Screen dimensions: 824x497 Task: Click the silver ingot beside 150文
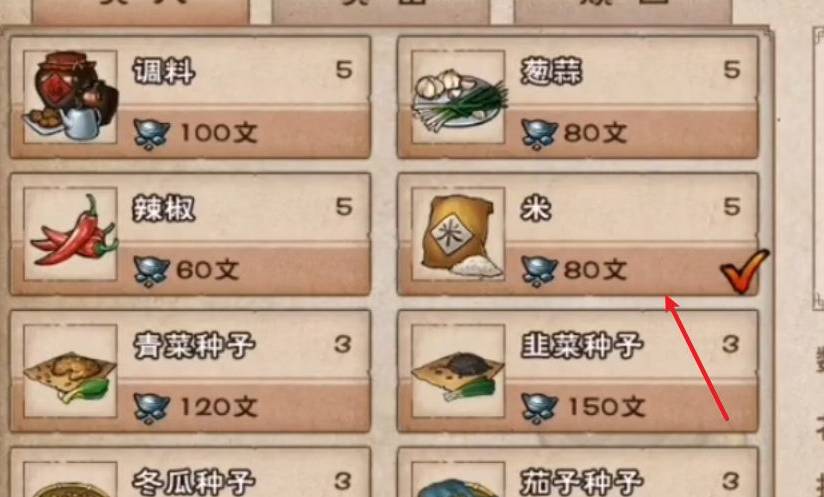click(539, 408)
